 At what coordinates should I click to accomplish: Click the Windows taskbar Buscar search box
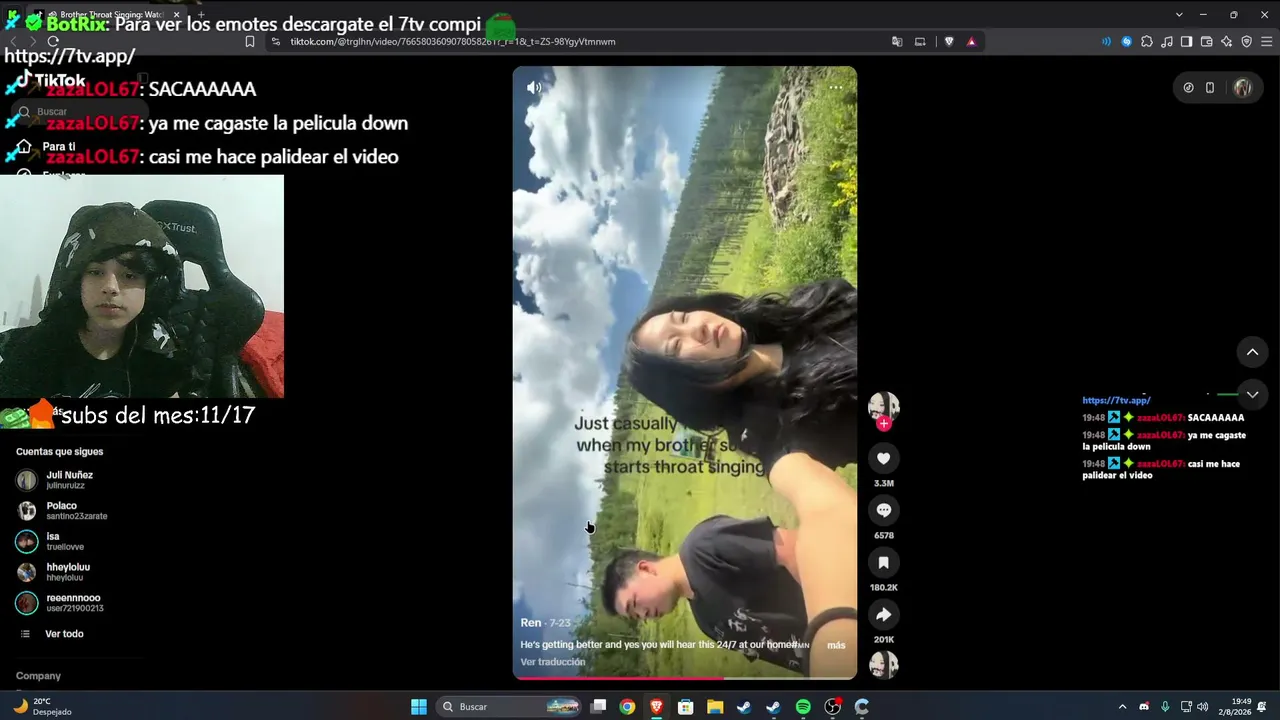(510, 707)
